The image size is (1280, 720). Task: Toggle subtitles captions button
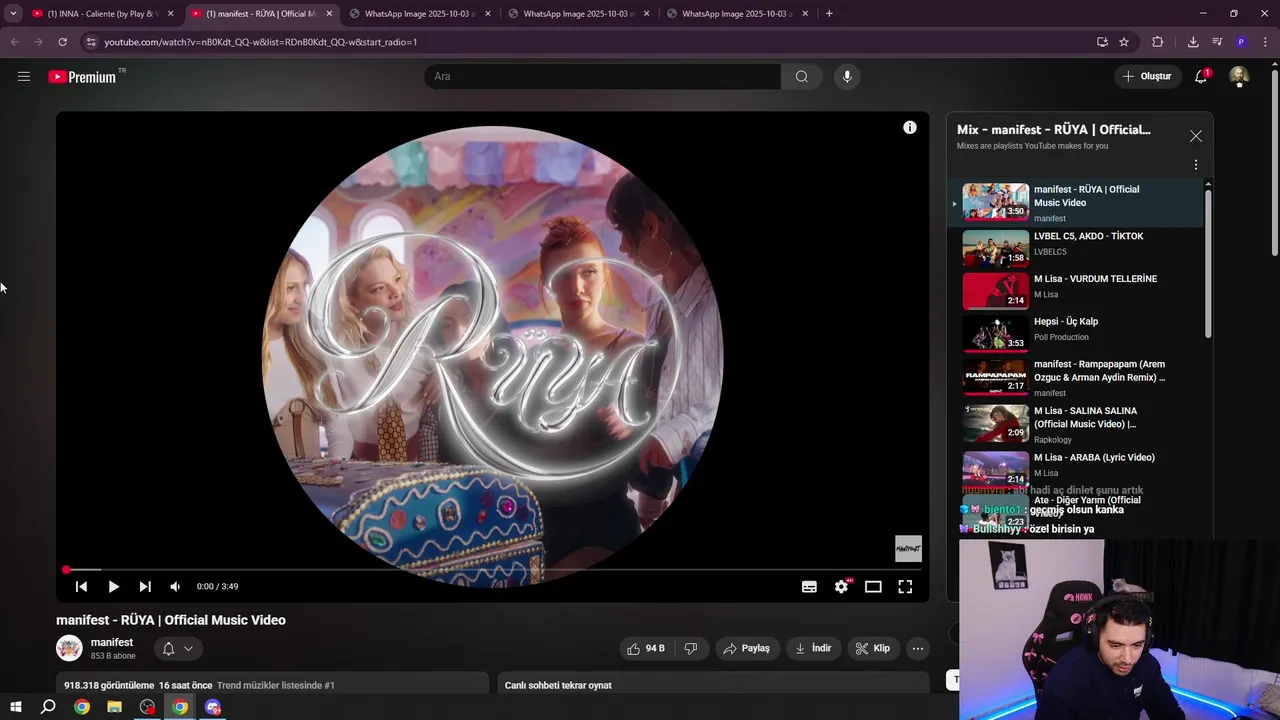tap(809, 587)
